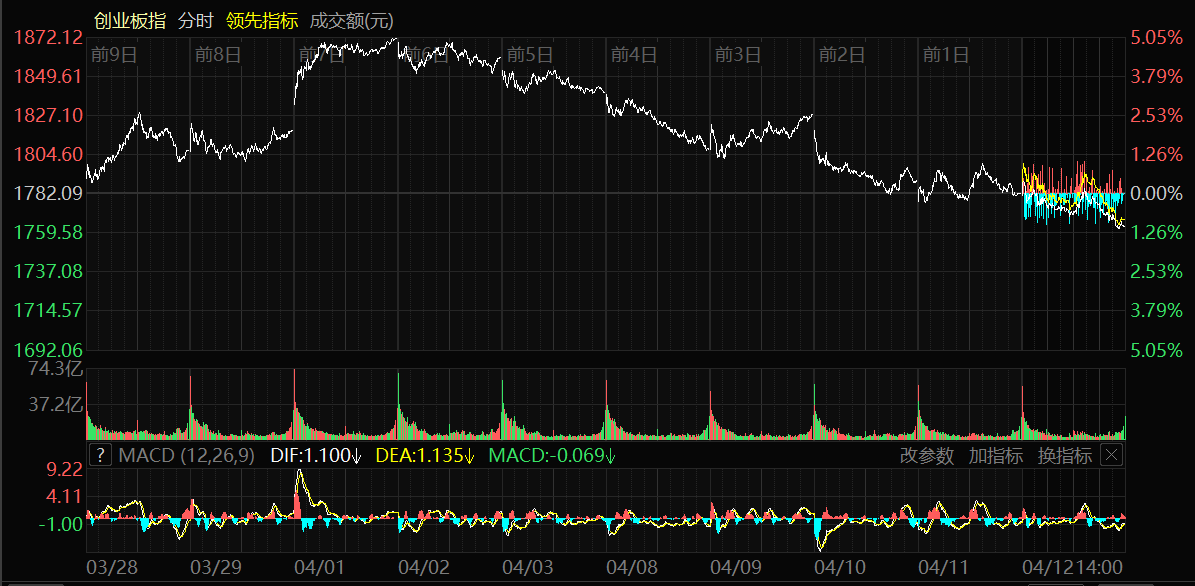The height and width of the screenshot is (586, 1195).
Task: Click the 04/08 date label
Action: (x=632, y=568)
